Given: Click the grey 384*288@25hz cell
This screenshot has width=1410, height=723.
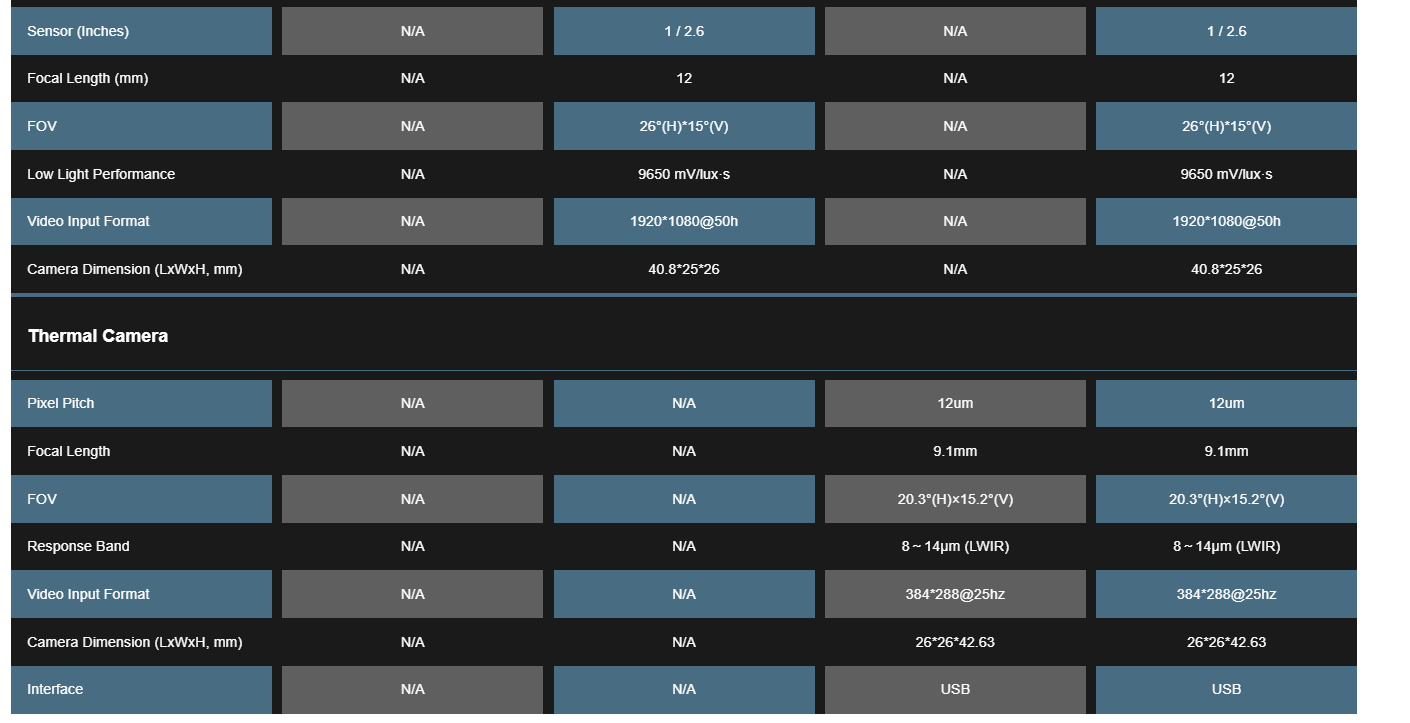Looking at the screenshot, I should coord(955,594).
